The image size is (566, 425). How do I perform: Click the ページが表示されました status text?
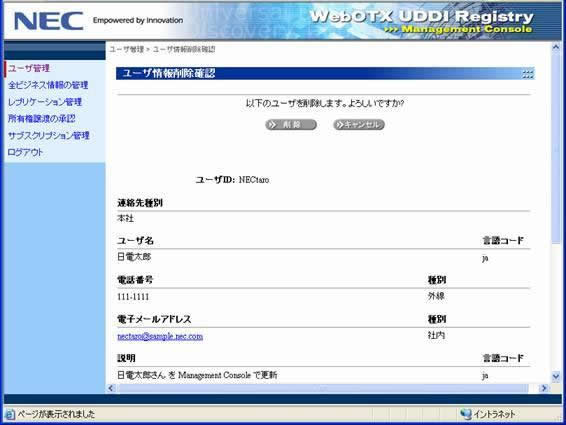[56, 414]
